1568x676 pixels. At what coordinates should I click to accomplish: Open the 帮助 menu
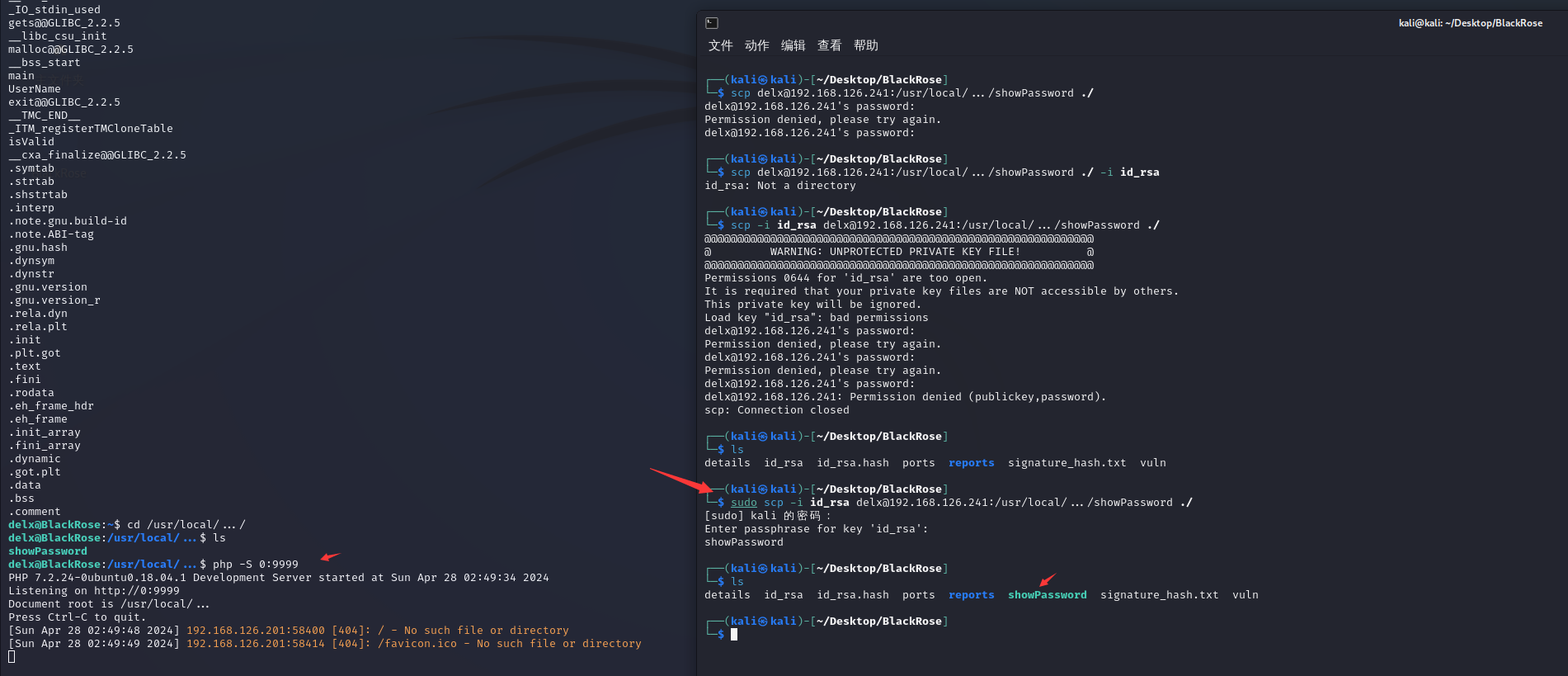865,45
